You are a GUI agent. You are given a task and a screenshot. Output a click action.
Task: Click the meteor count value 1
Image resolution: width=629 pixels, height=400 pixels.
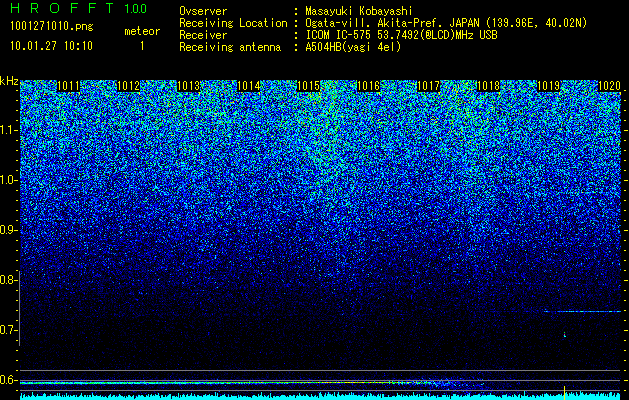pos(142,46)
